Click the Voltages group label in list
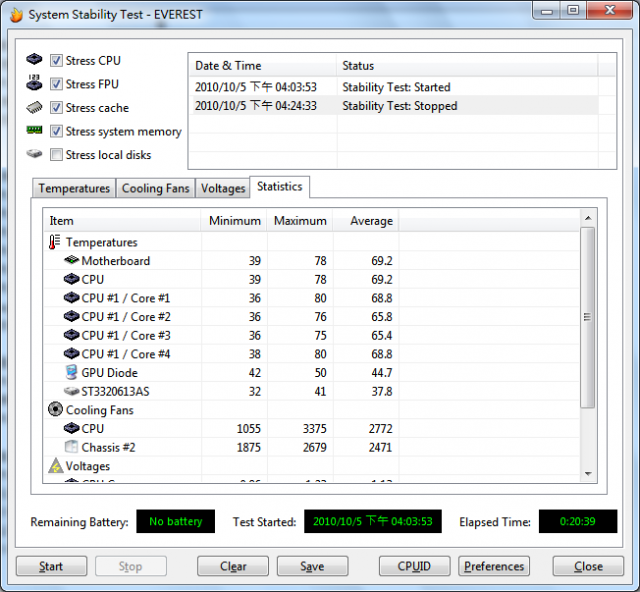Image resolution: width=640 pixels, height=592 pixels. (88, 466)
